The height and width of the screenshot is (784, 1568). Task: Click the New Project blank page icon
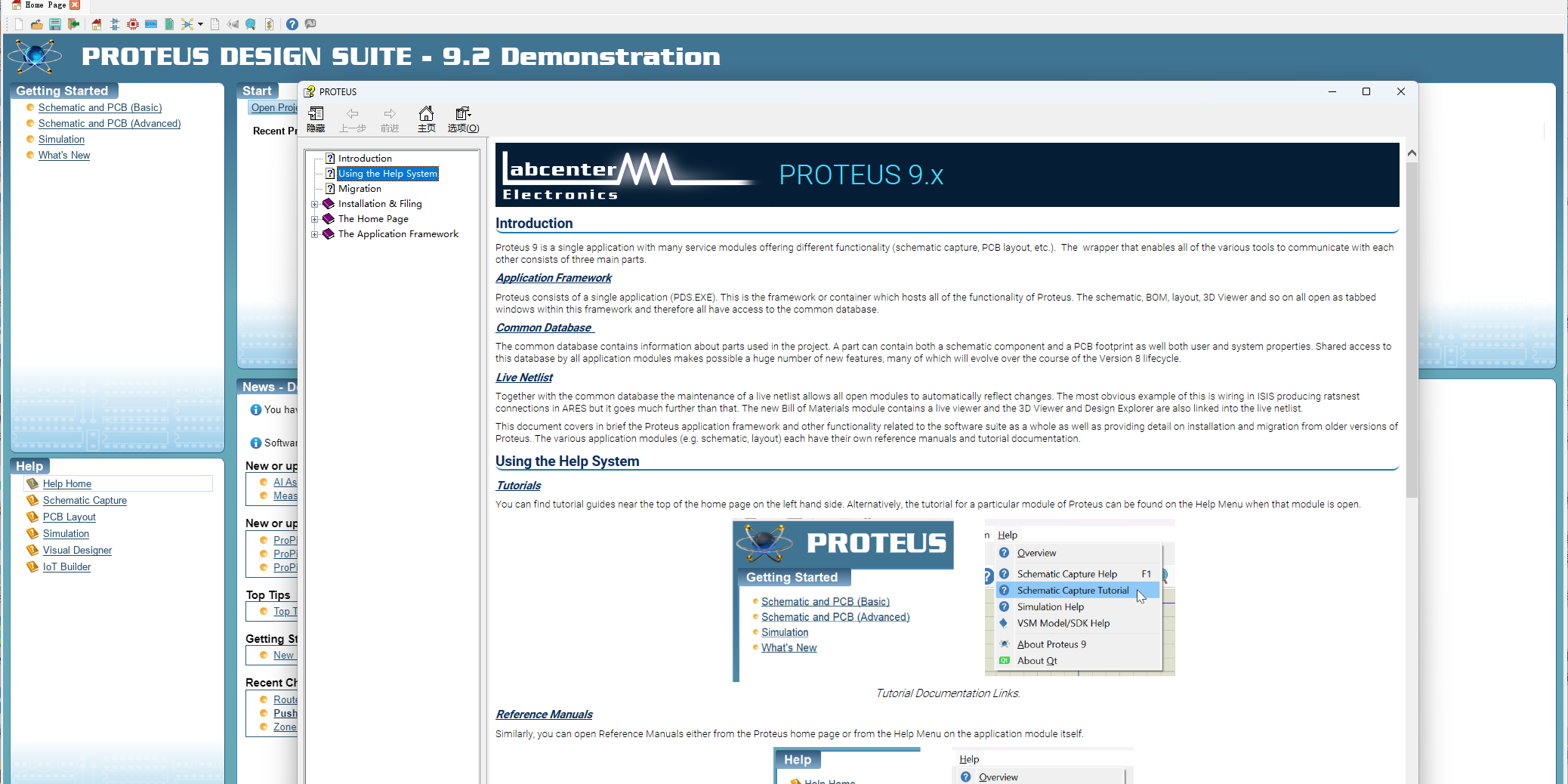19,24
